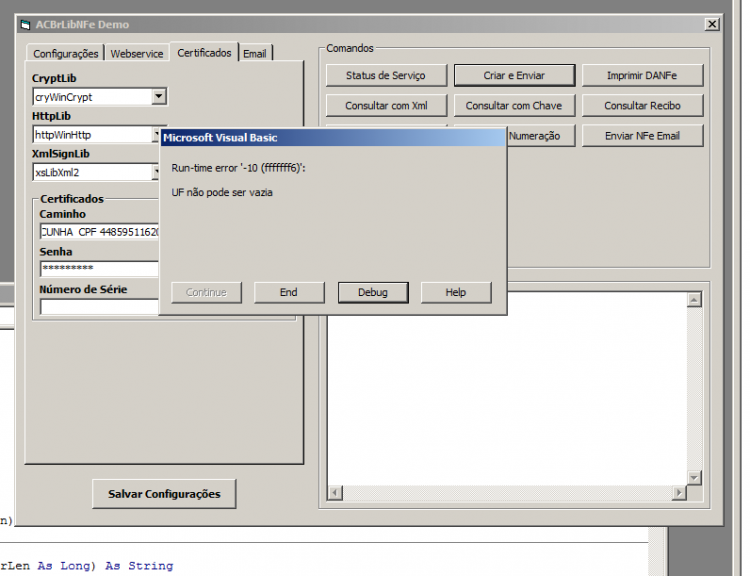
Task: Open Help for the run-time error
Action: pos(456,292)
